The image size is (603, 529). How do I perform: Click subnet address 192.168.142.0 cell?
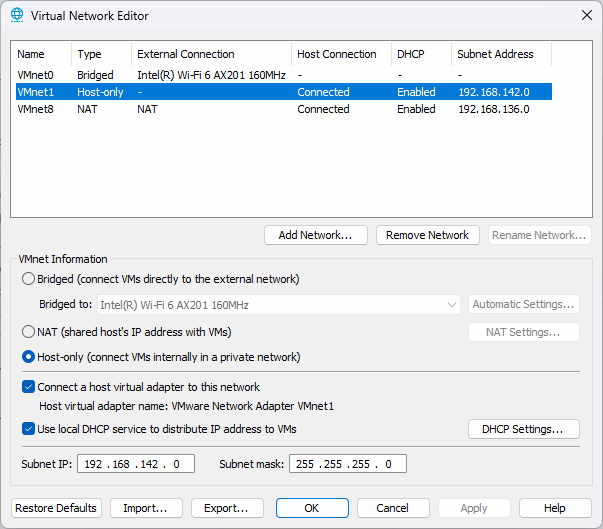click(494, 92)
